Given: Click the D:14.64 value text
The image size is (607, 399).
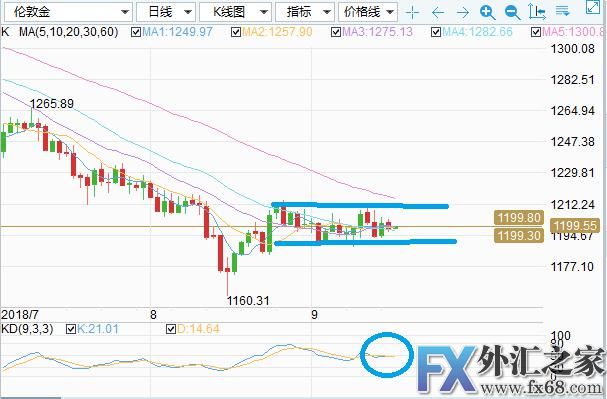Looking at the screenshot, I should pyautogui.click(x=198, y=329).
